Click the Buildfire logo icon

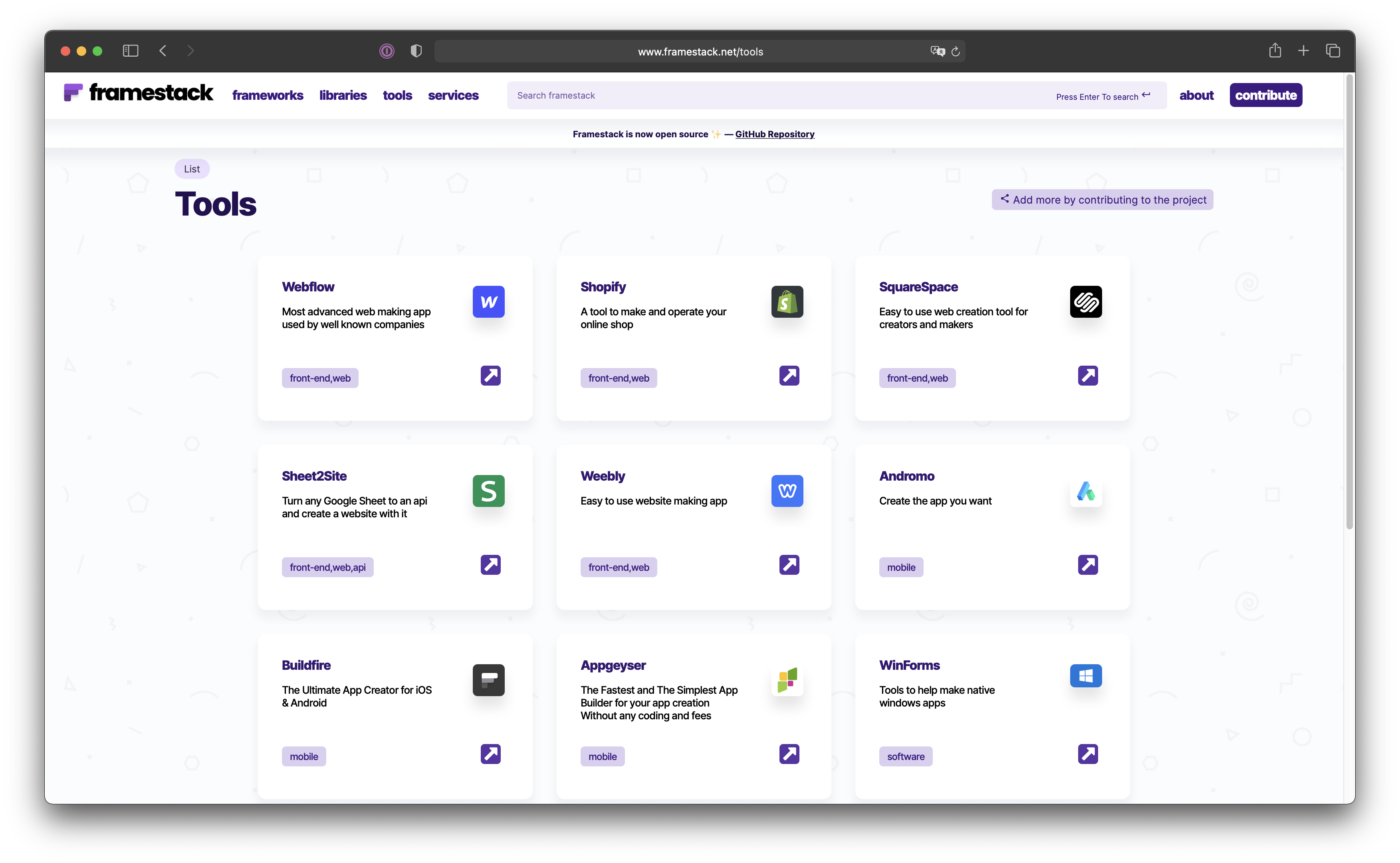[488, 680]
